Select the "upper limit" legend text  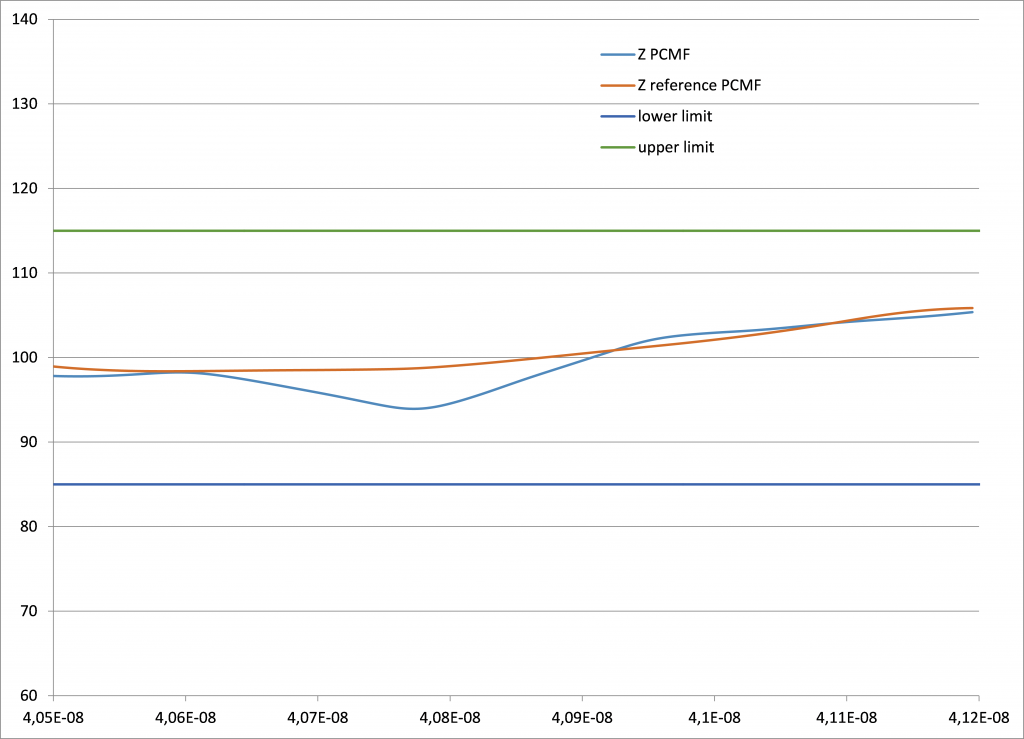point(675,147)
